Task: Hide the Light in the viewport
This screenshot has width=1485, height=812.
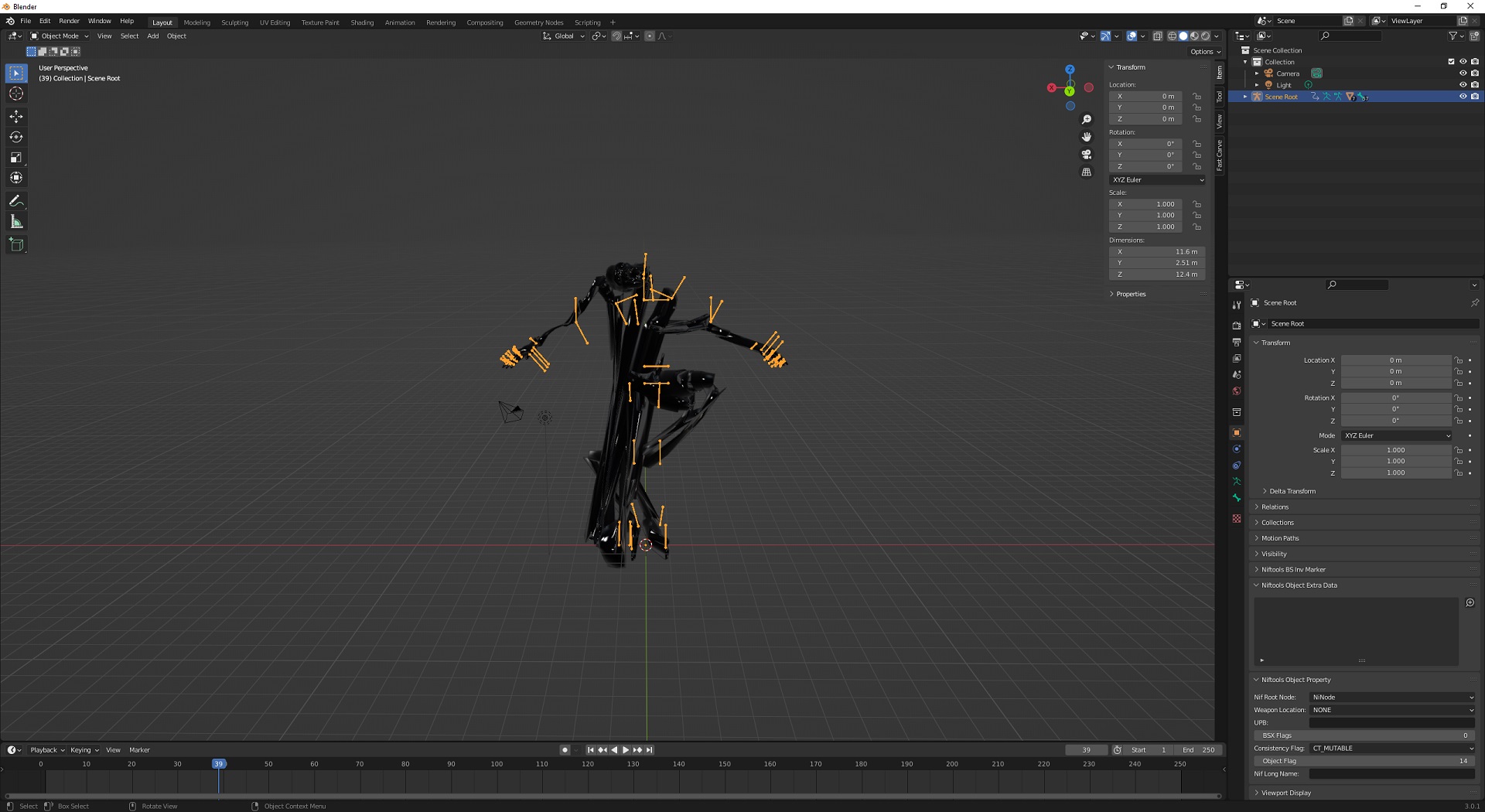Action: 1463,85
